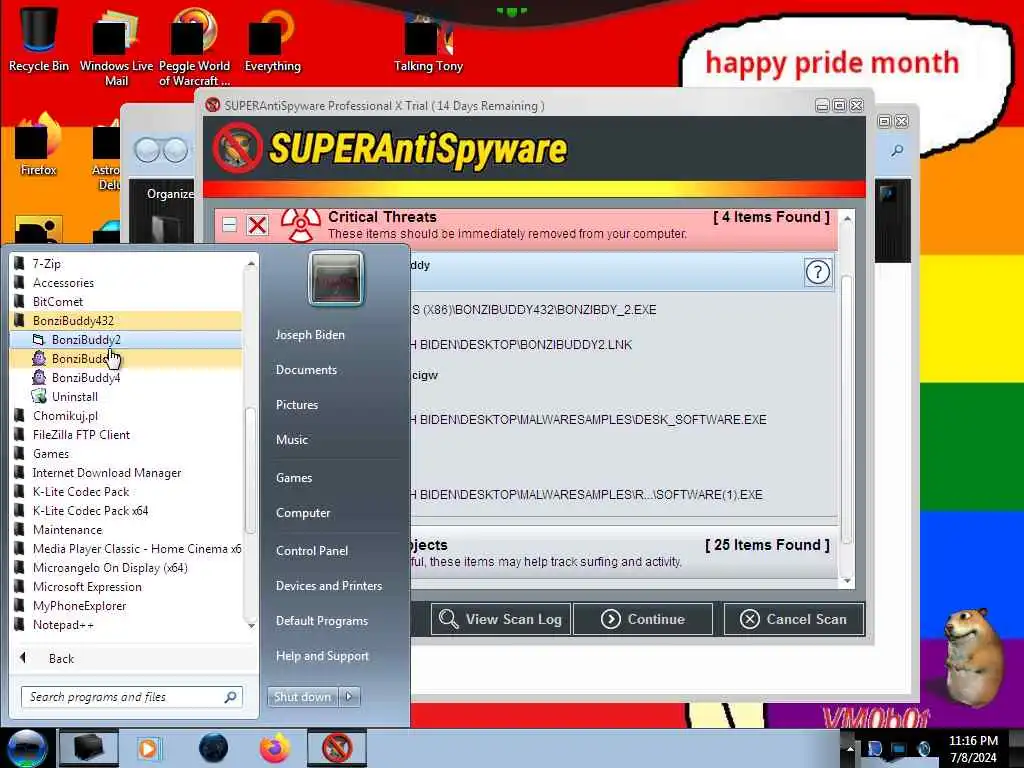This screenshot has width=1024, height=768.
Task: Open Music from the Start menu
Action: coord(292,440)
